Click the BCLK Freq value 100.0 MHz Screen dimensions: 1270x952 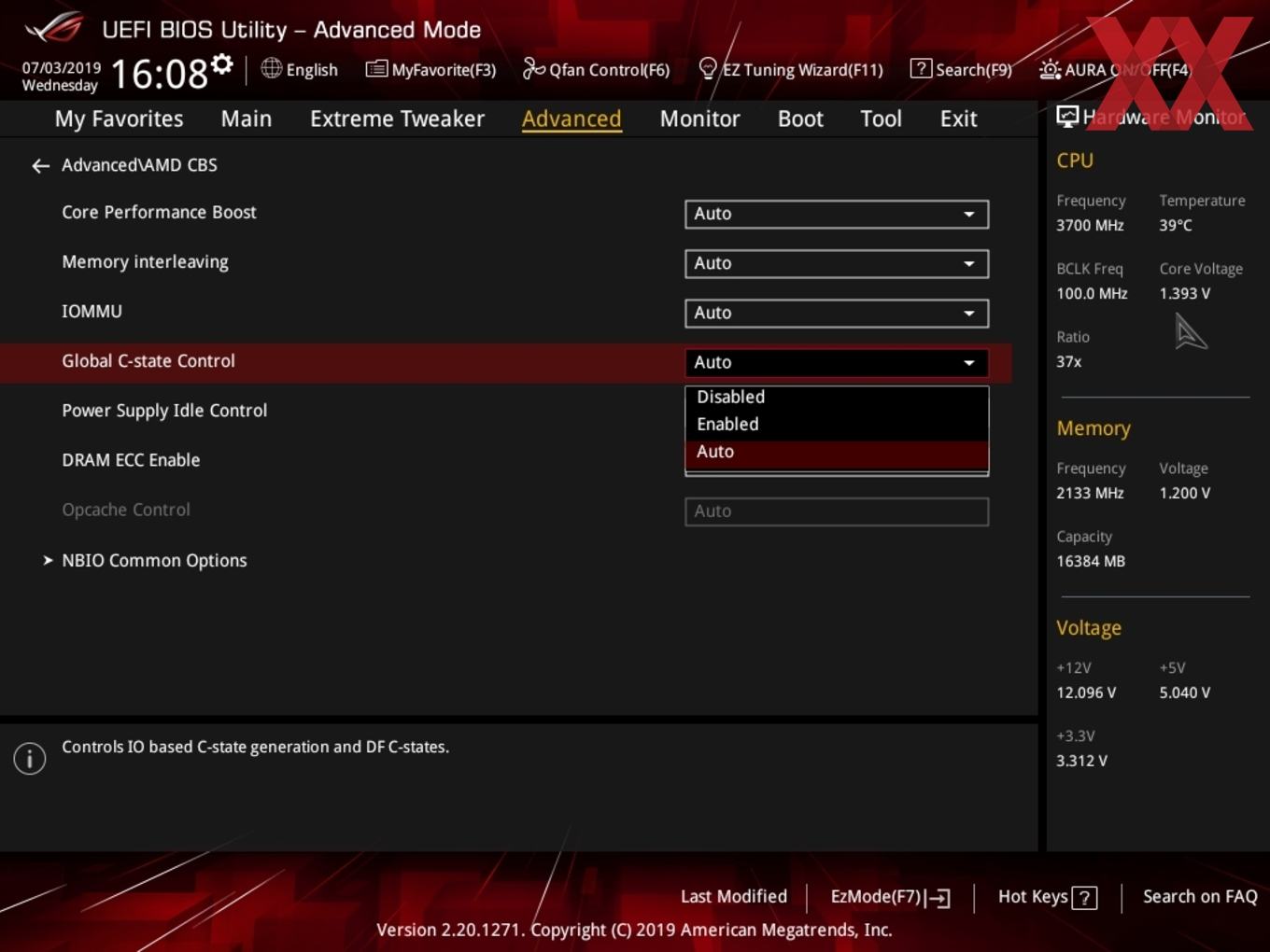(x=1092, y=294)
